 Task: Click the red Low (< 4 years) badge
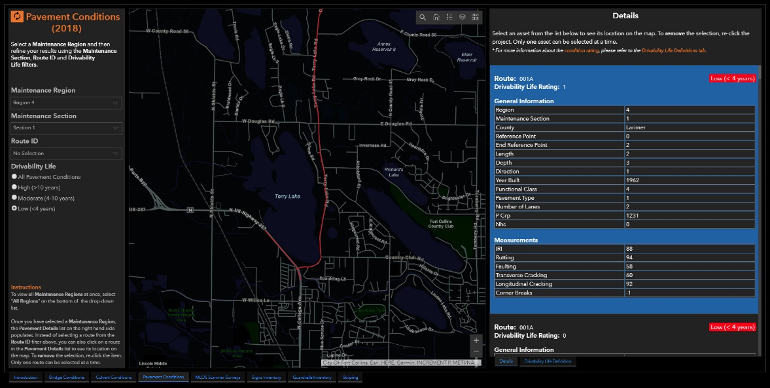pyautogui.click(x=732, y=79)
